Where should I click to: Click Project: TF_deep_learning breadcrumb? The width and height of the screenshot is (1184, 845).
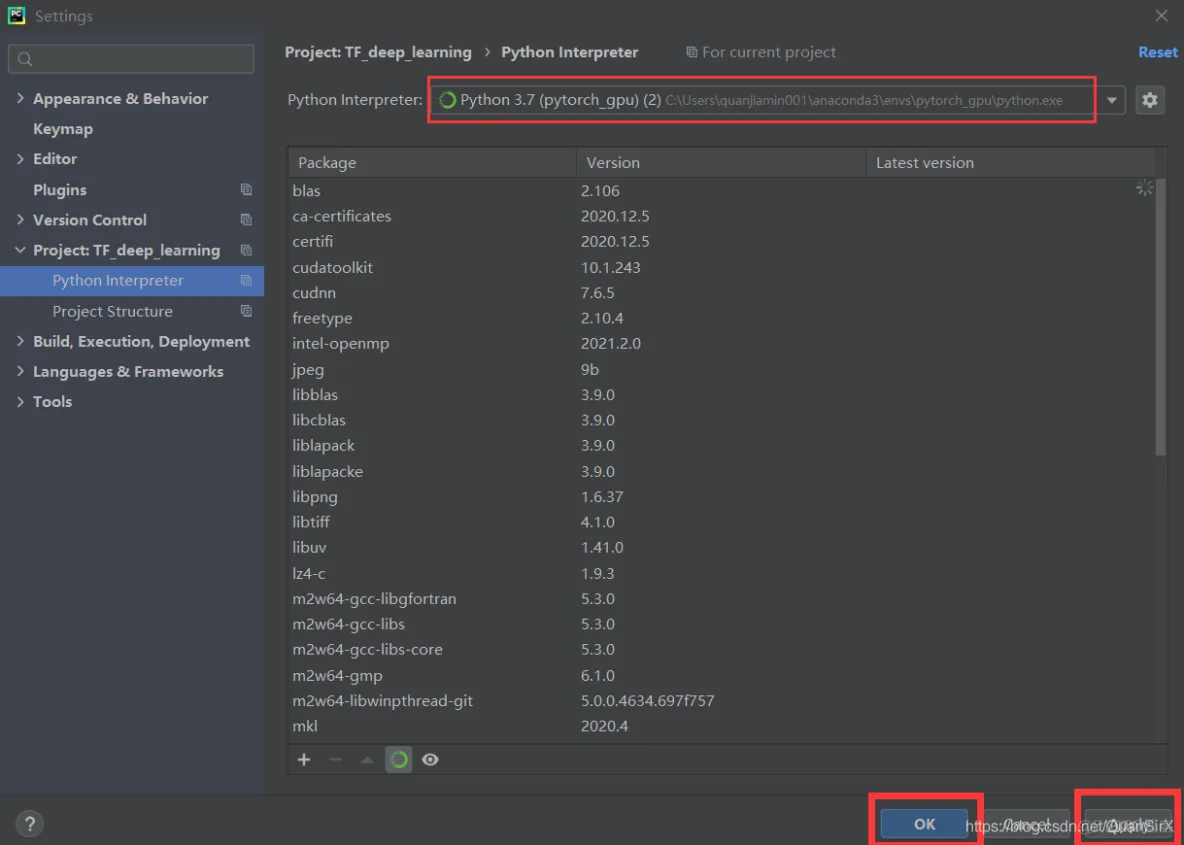pos(378,52)
